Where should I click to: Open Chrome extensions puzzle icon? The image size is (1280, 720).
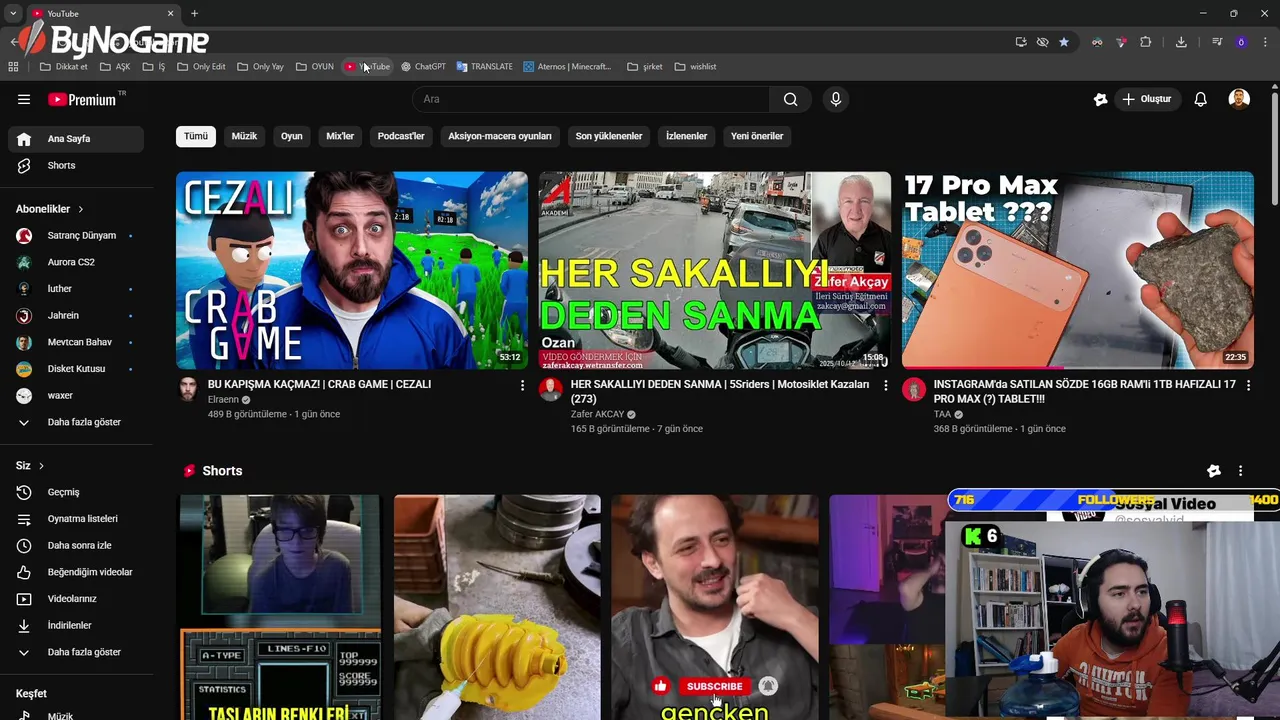1146,42
